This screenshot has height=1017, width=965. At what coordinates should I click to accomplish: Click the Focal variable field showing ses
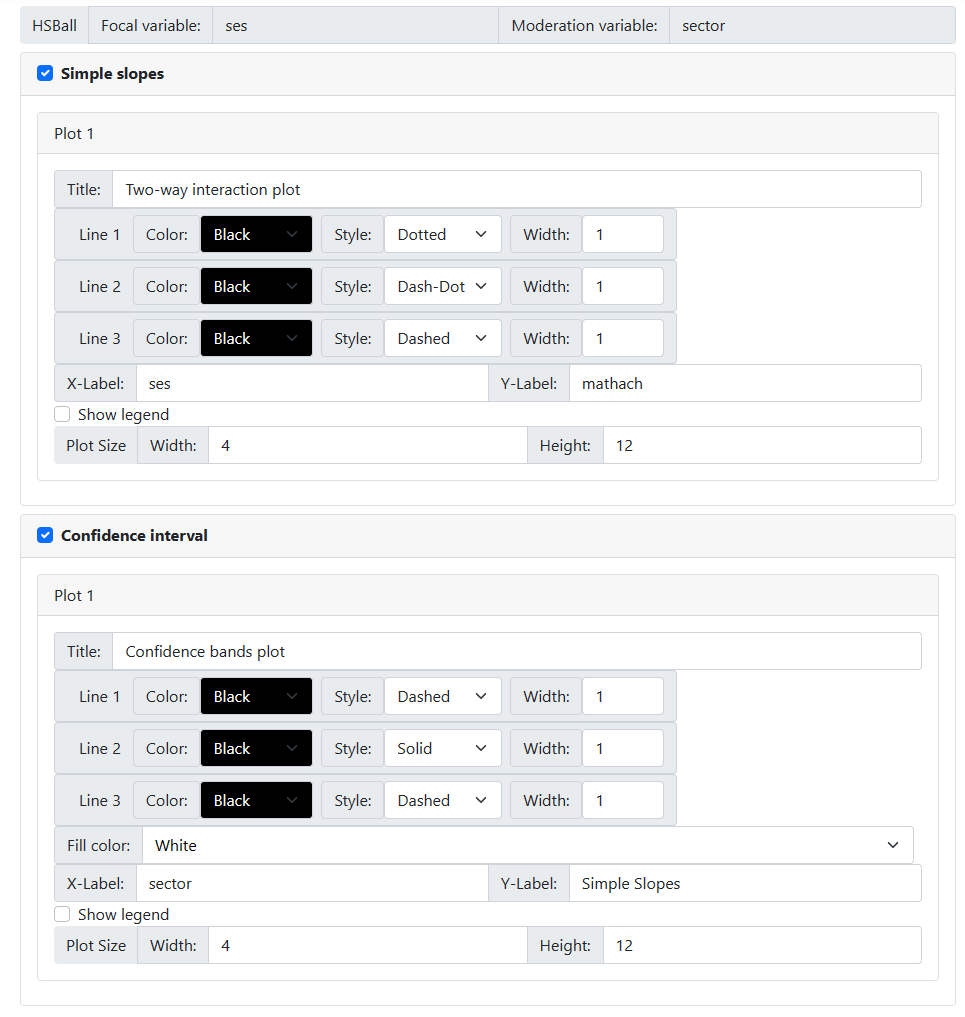pos(355,26)
